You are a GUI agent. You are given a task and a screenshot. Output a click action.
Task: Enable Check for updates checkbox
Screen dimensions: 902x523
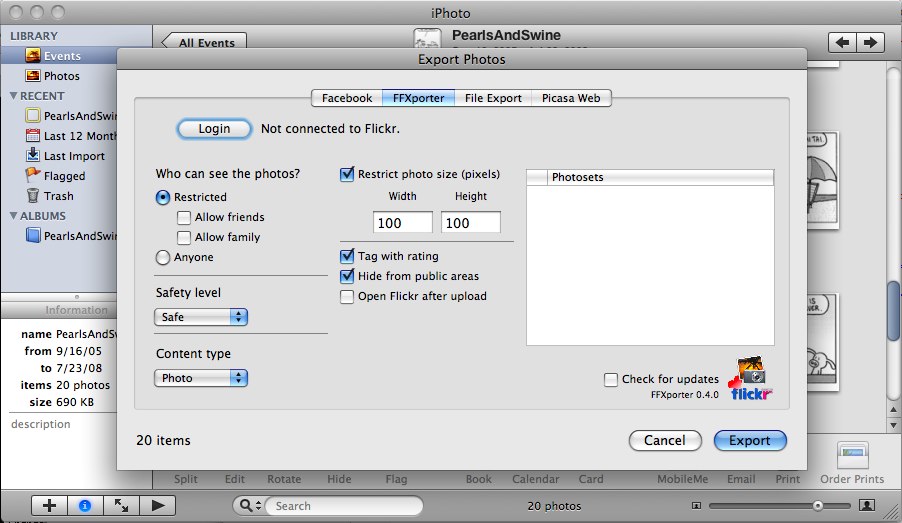click(611, 380)
